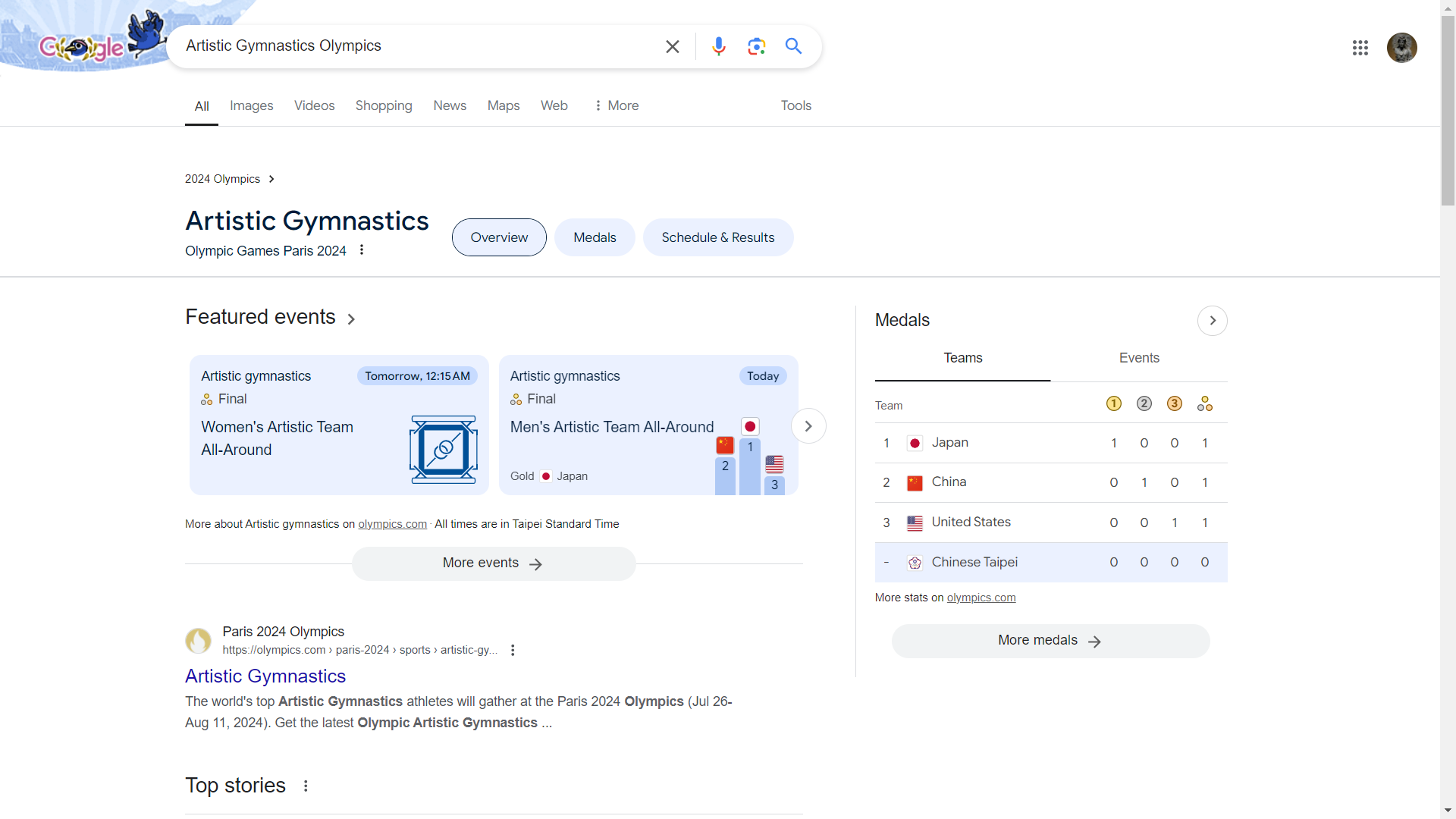
Task: Open the Artistic Gymnastics search result title
Action: (265, 676)
